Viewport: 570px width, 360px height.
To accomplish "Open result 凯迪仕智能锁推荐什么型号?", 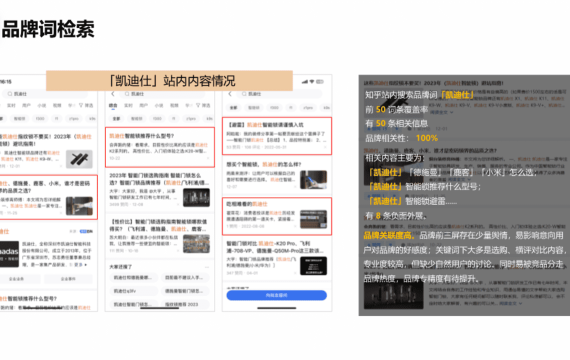I will point(160,147).
